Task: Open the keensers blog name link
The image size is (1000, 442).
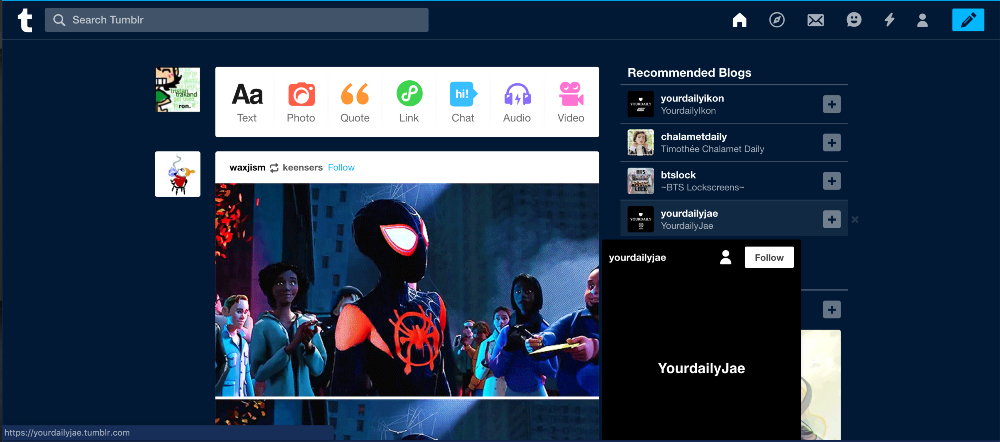Action: [303, 168]
